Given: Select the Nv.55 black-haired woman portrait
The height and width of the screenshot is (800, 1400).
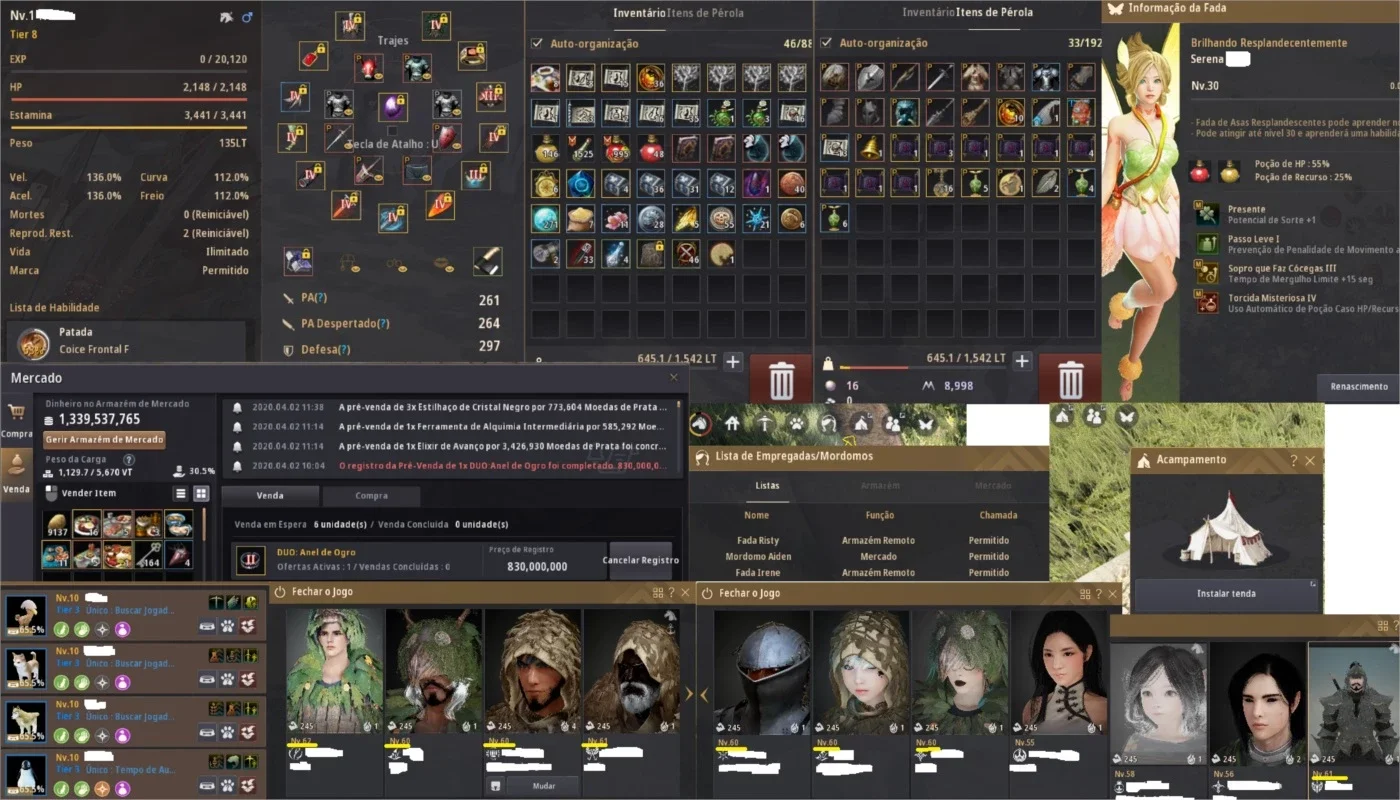Looking at the screenshot, I should click(x=1058, y=671).
